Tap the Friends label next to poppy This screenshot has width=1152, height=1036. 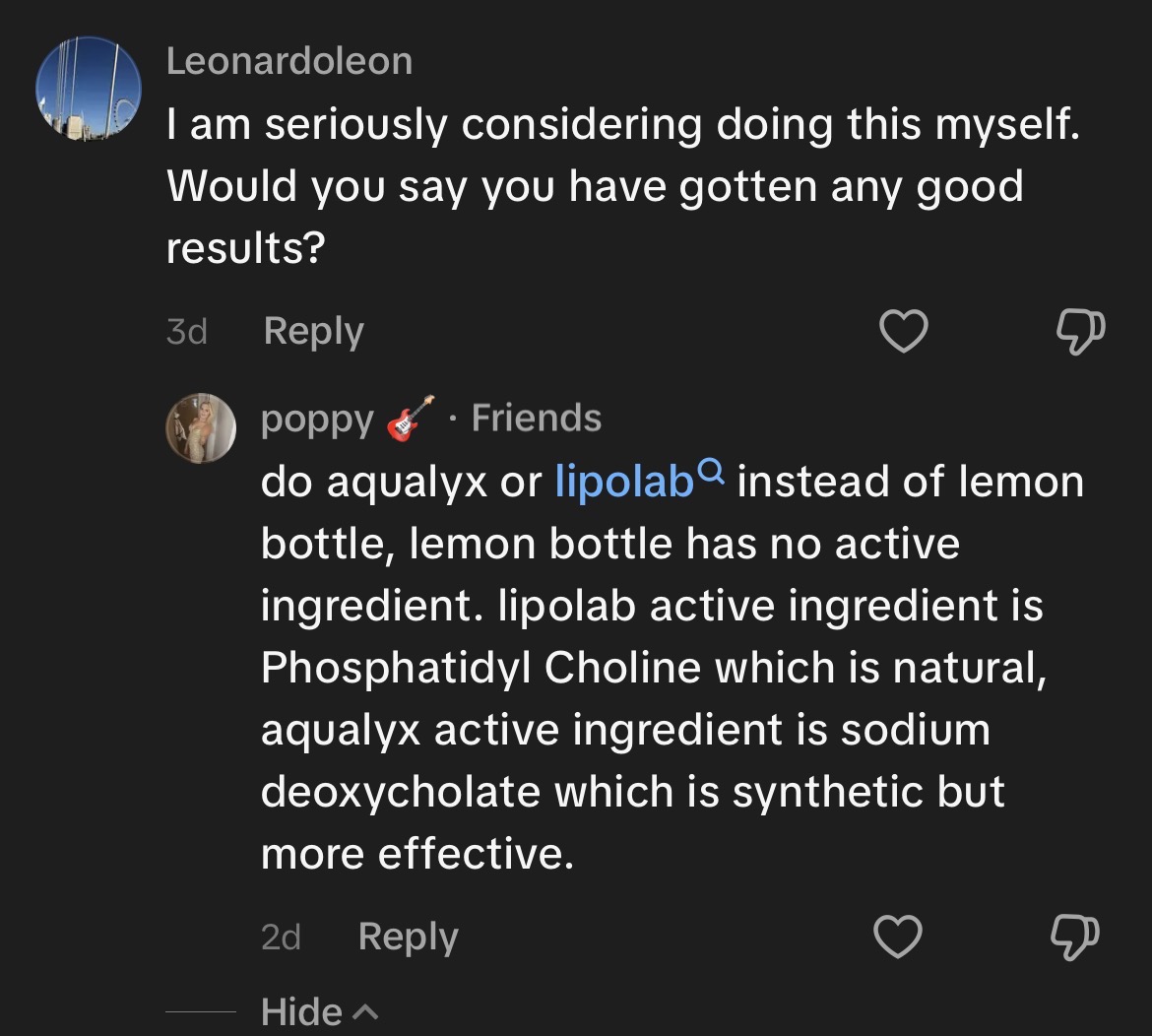tap(536, 419)
